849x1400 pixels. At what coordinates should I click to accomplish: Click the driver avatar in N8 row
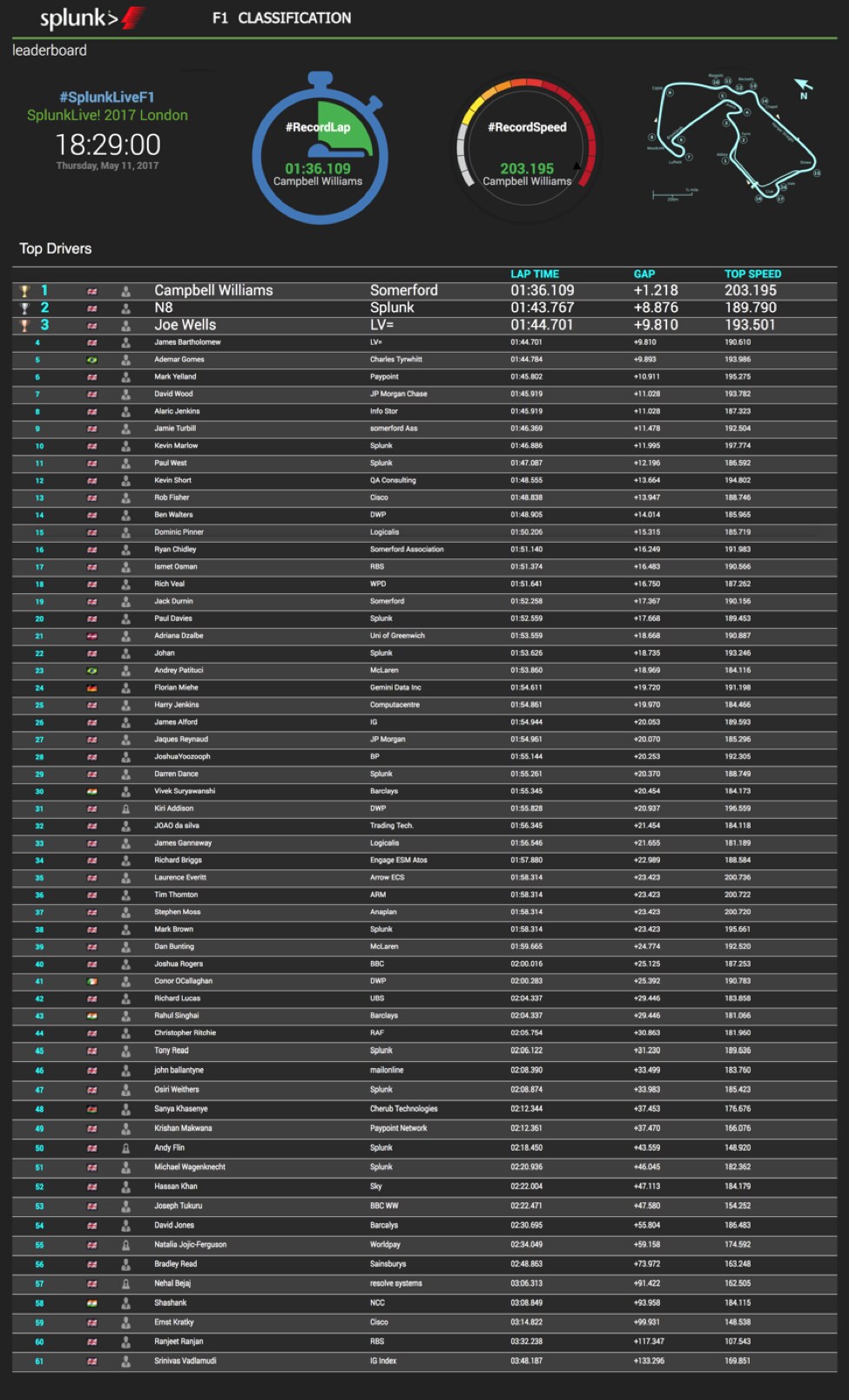(125, 308)
